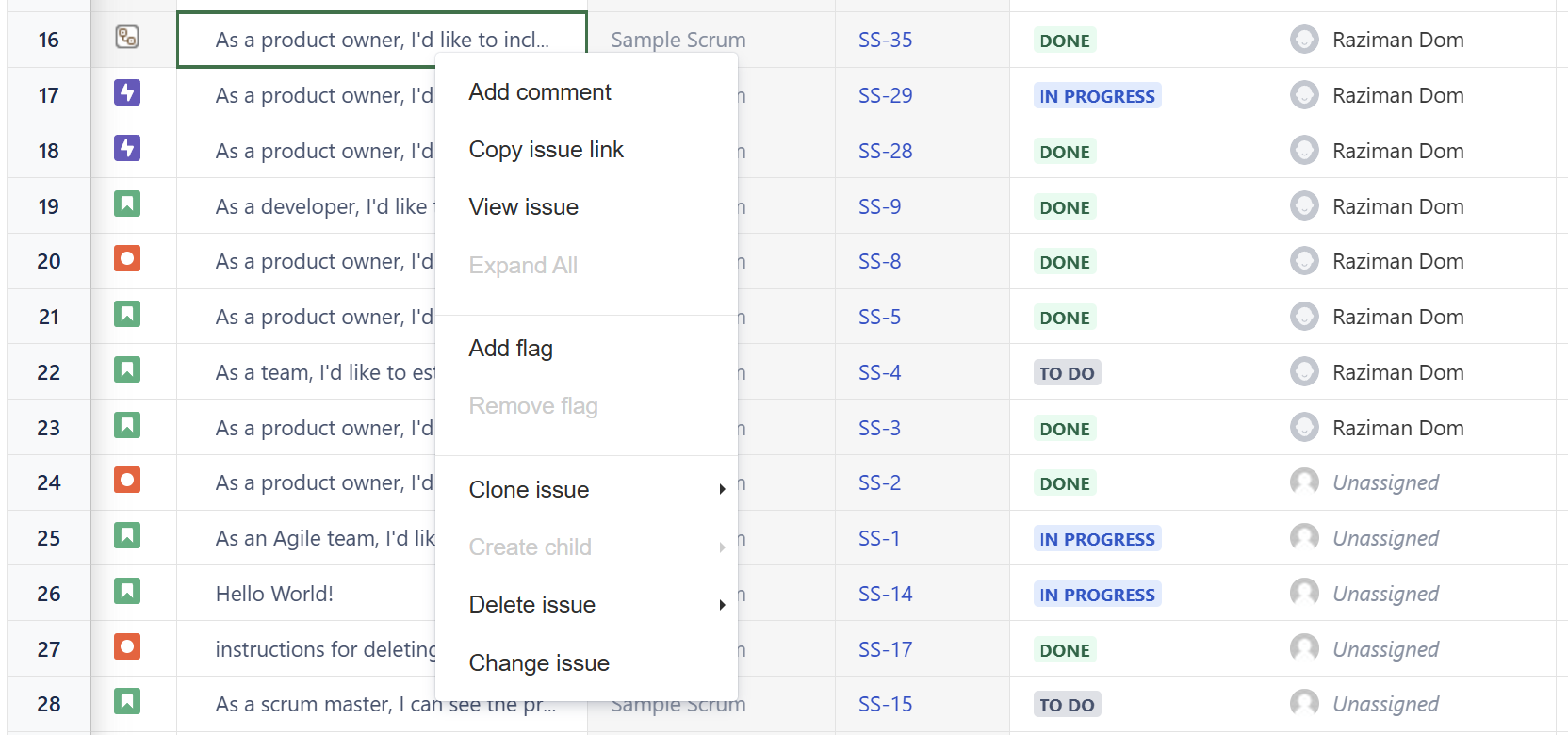
Task: Click the Unassigned avatar in row 24
Action: (1304, 482)
